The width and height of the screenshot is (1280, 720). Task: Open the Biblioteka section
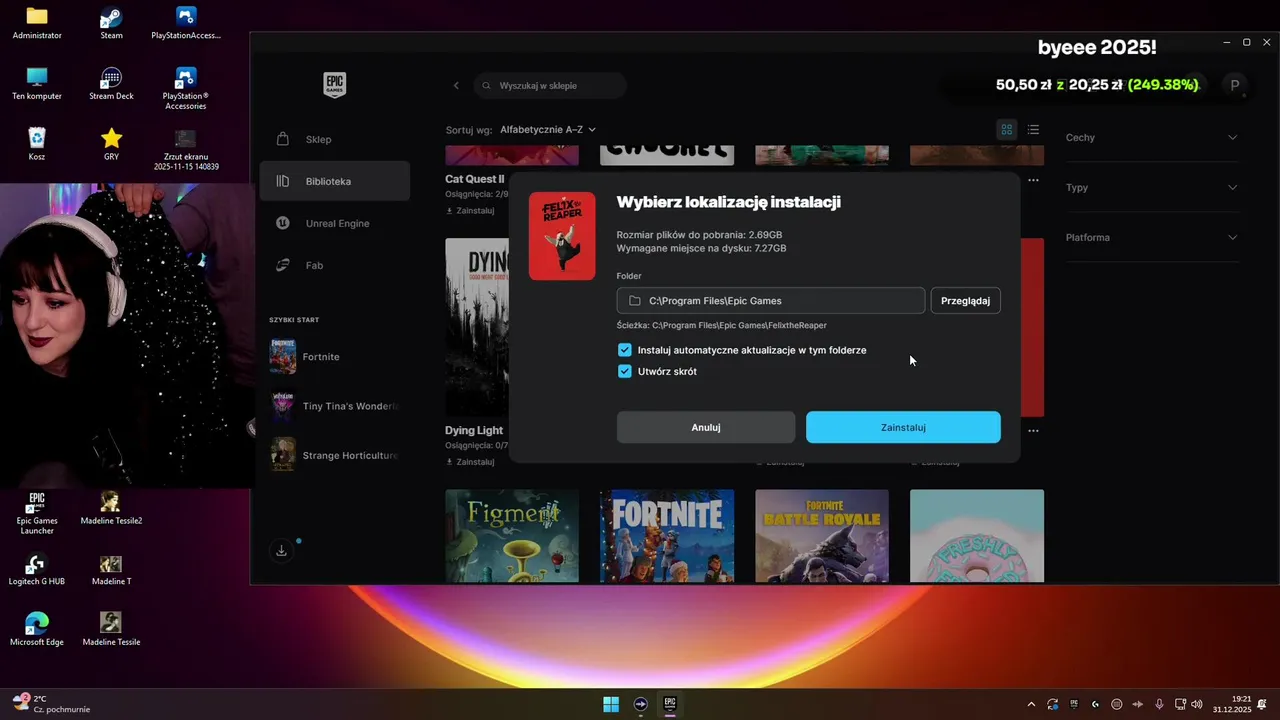(335, 181)
